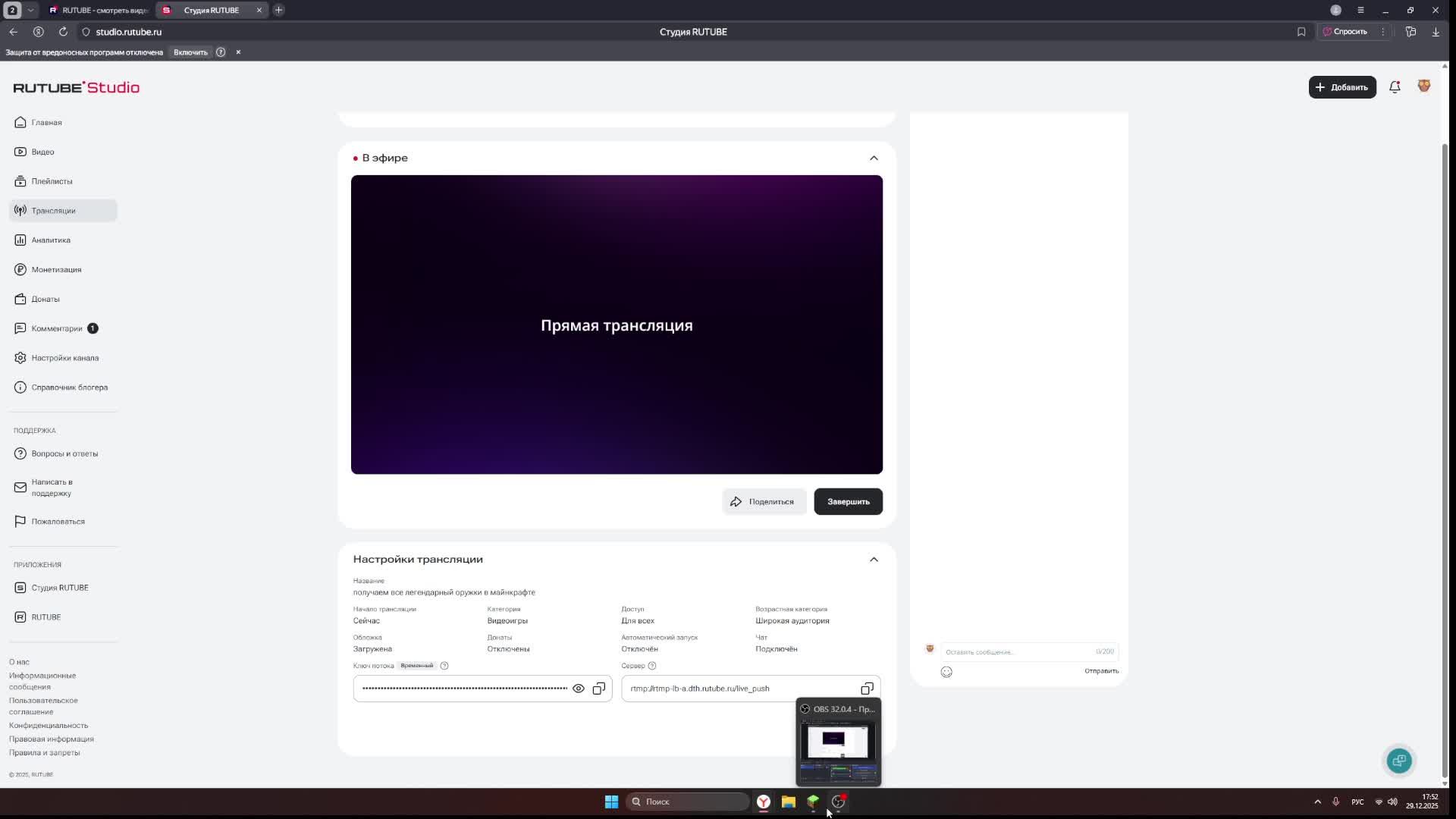The width and height of the screenshot is (1456, 819).
Task: Open the support chat widget button
Action: (1399, 761)
